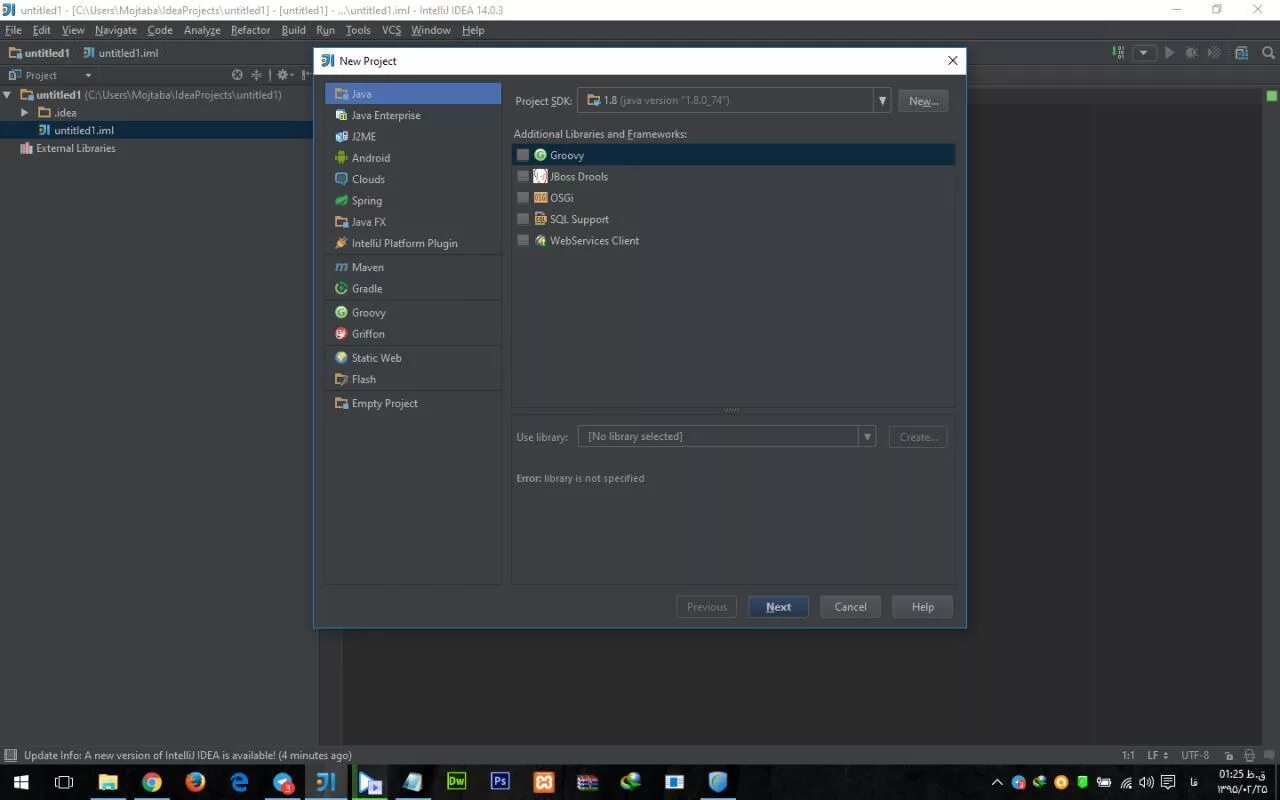Close the New Project dialog
Screen dimensions: 1280x800
(952, 61)
